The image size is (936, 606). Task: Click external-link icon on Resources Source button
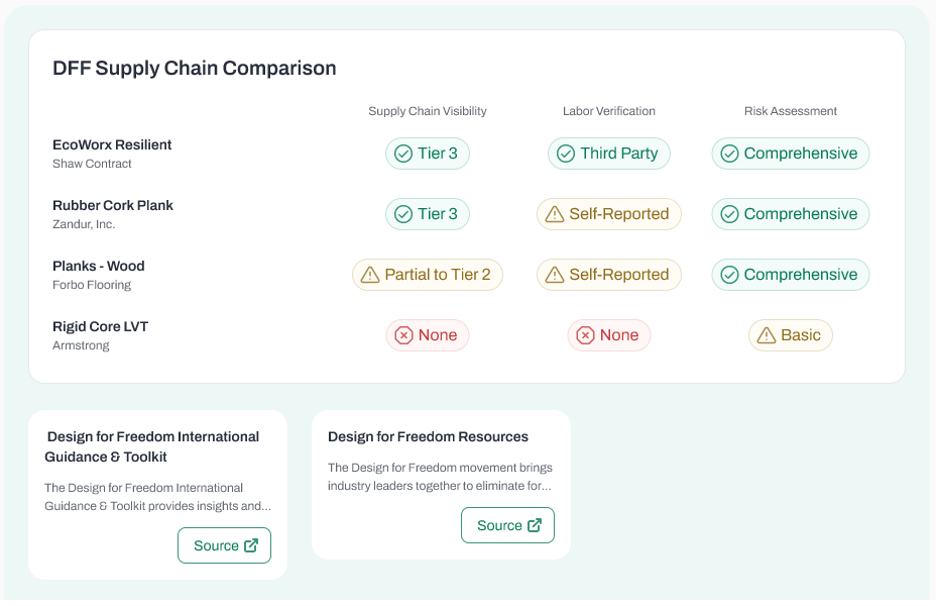[535, 525]
